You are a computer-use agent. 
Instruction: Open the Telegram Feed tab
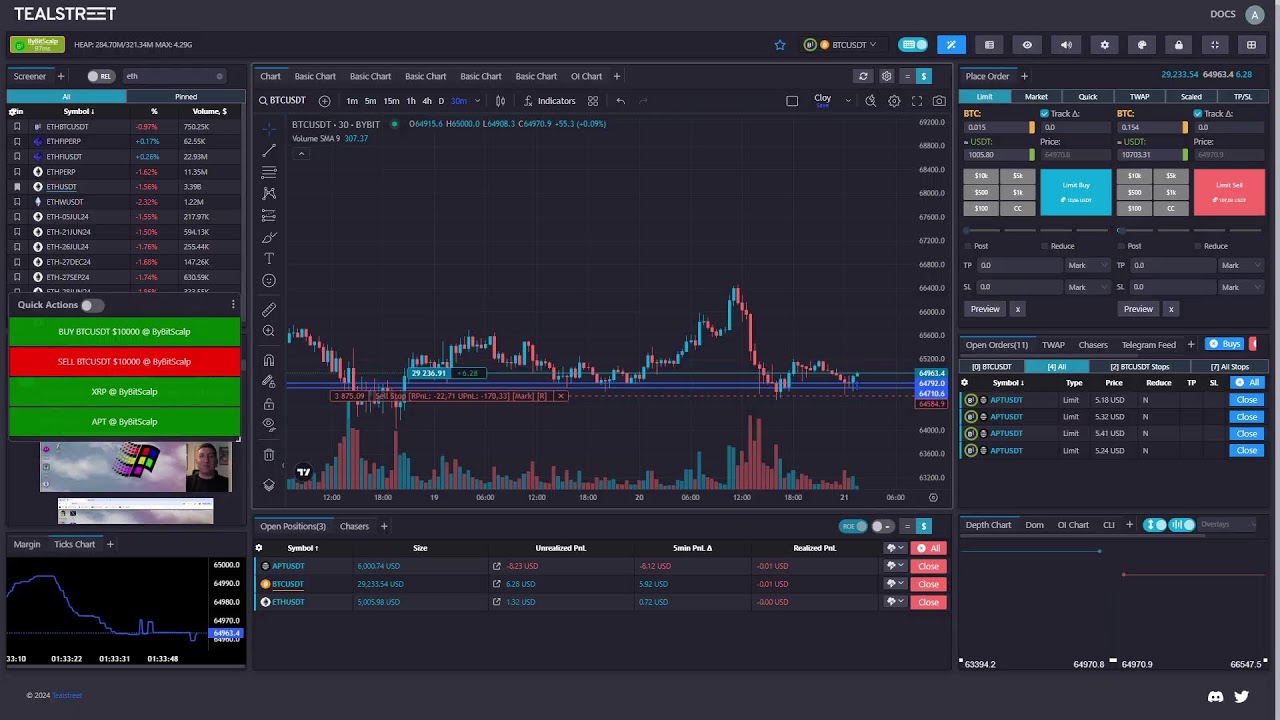click(1148, 345)
